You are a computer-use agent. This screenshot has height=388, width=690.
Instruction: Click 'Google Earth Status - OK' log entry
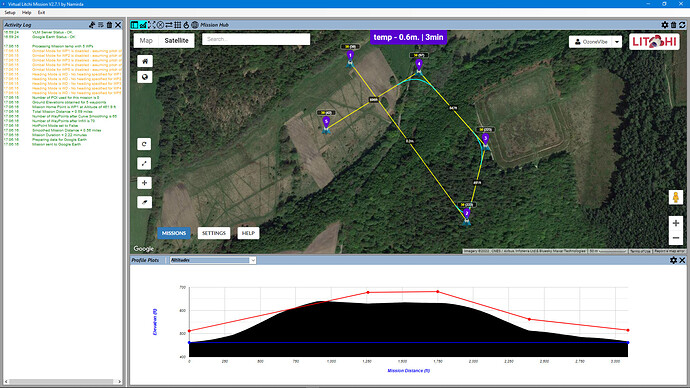53,37
